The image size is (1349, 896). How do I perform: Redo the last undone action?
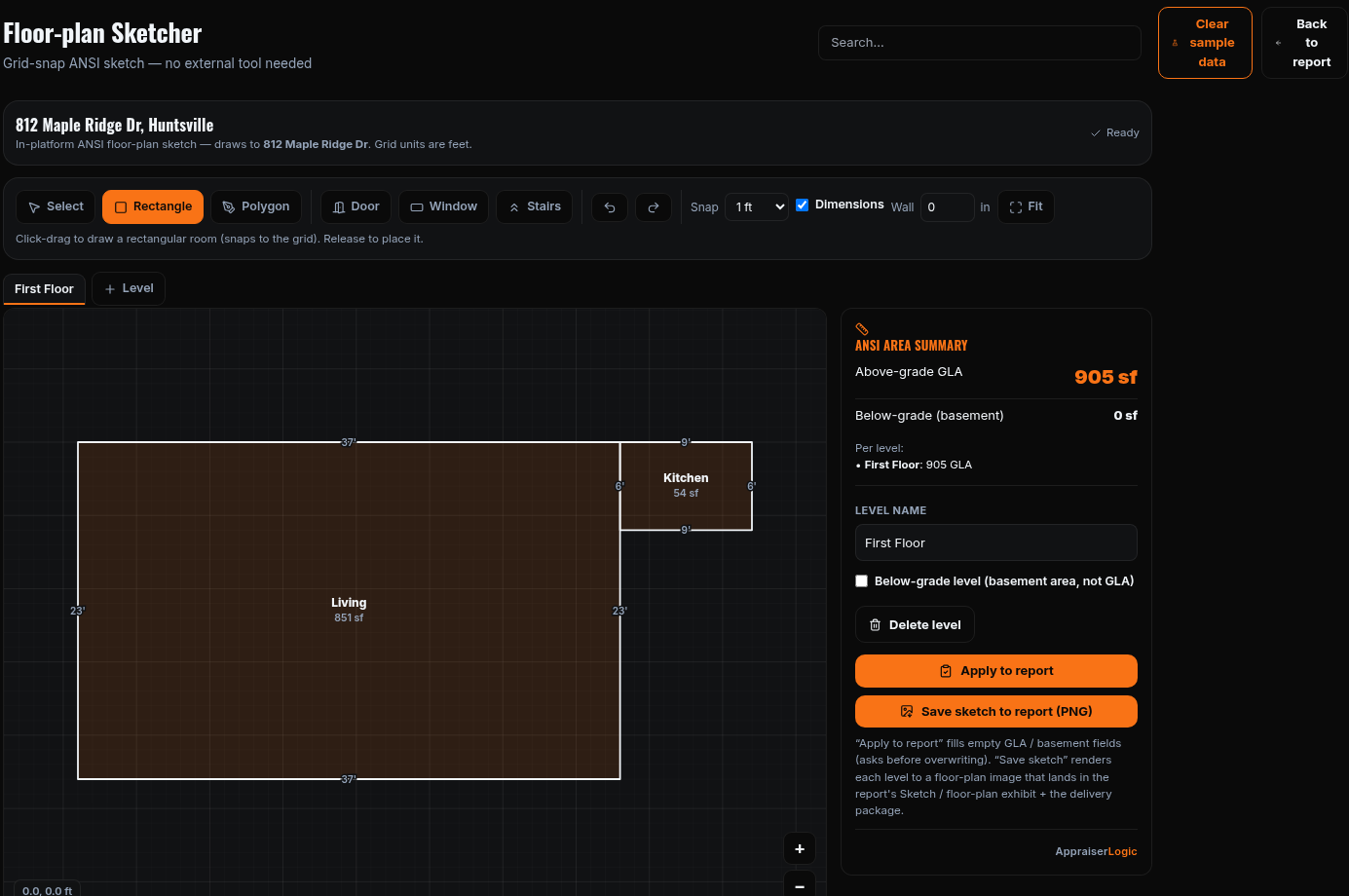(654, 207)
